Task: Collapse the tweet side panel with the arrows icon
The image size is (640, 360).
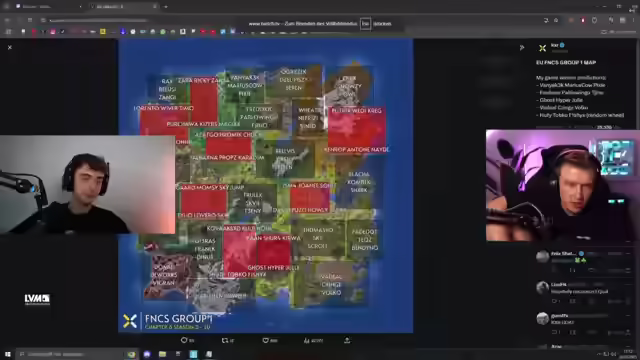Action: pos(522,48)
